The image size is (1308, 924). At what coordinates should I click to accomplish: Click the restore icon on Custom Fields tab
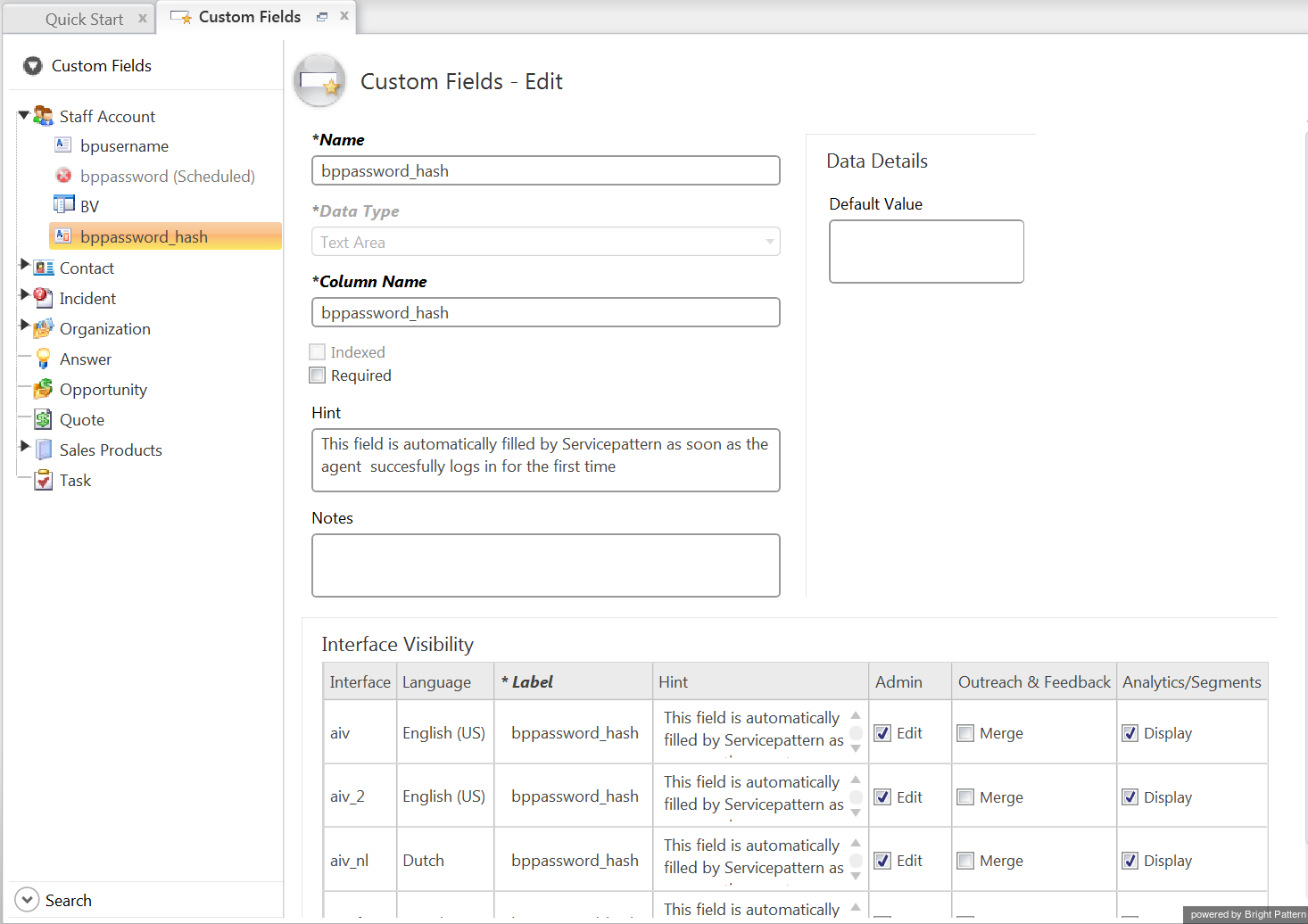(x=322, y=17)
